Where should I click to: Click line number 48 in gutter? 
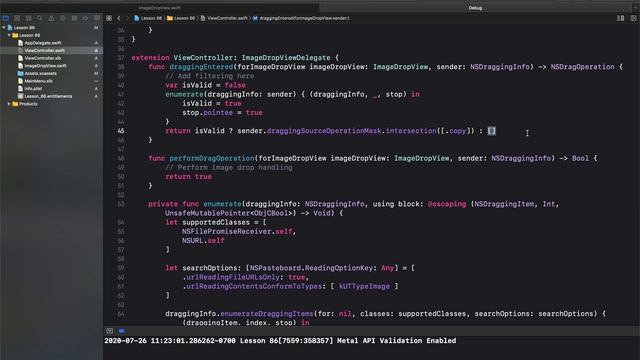coord(121,158)
